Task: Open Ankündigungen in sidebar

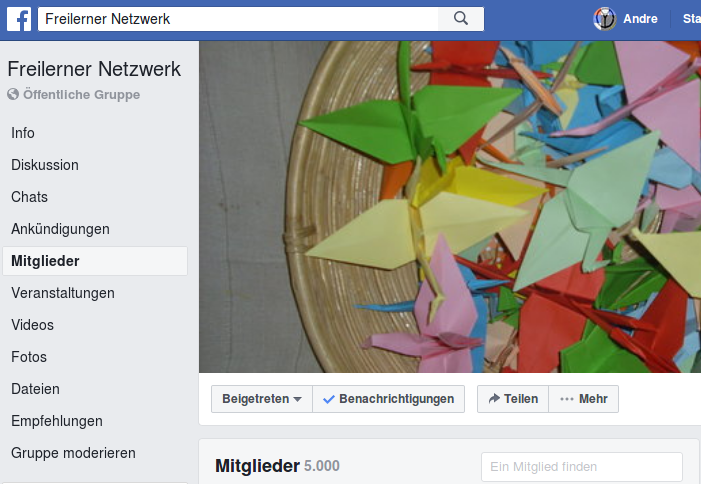Action: 60,229
